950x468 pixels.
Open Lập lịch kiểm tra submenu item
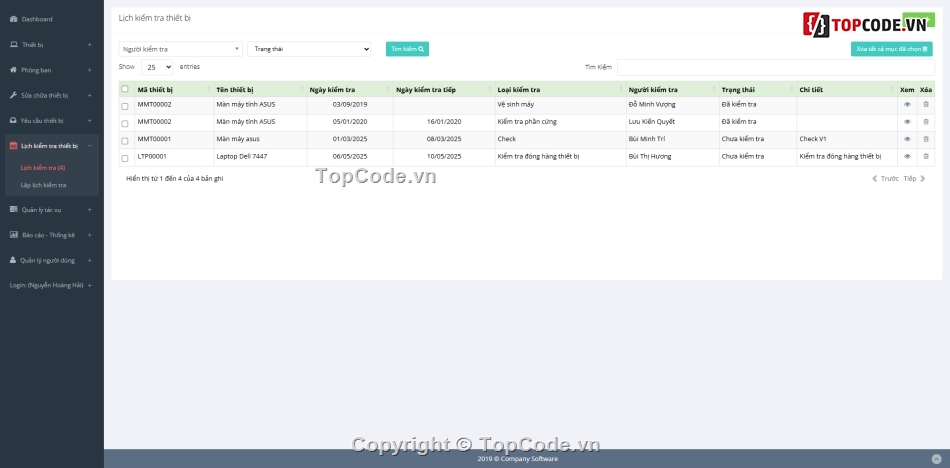43,185
